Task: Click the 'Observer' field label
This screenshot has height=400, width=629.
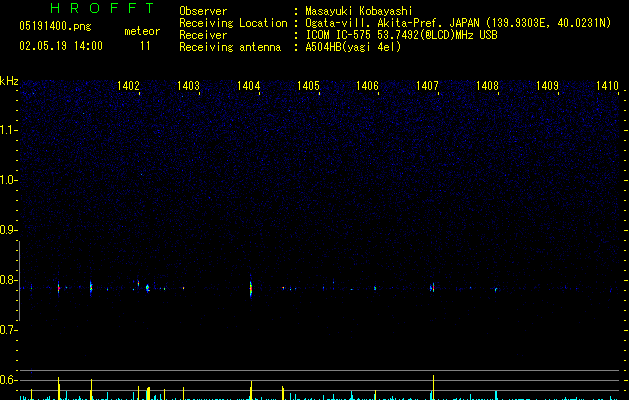Action: pyautogui.click(x=203, y=11)
